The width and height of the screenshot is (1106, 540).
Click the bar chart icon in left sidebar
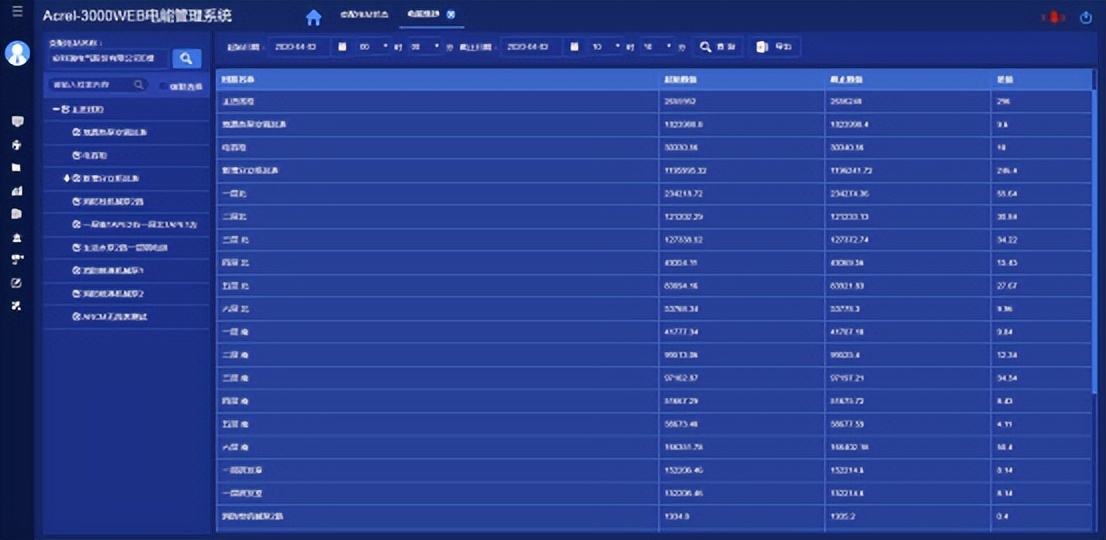point(17,190)
